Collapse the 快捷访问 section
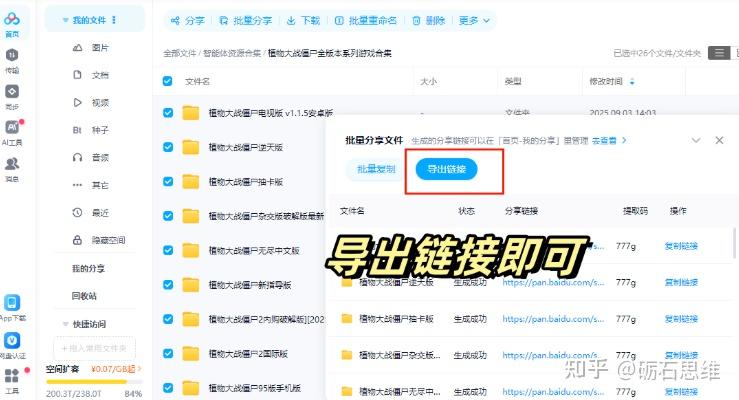739x400 pixels. coord(66,324)
